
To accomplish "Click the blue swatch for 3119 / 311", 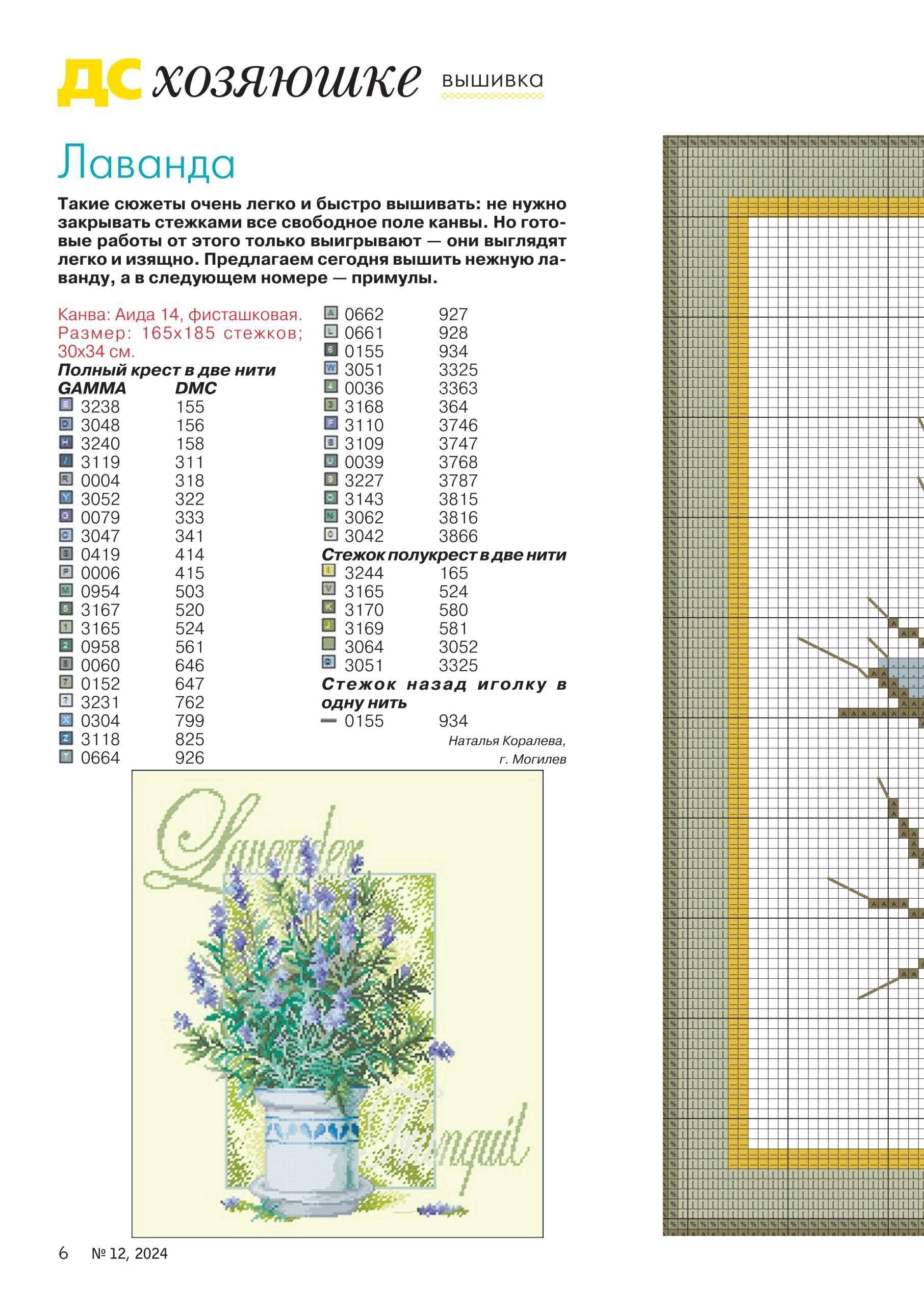I will (x=66, y=460).
